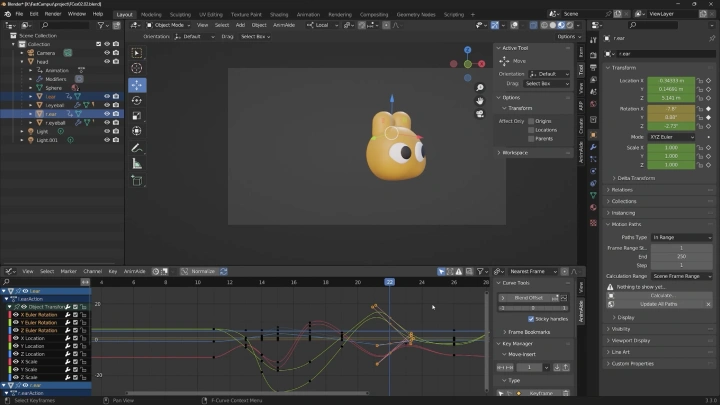Image resolution: width=720 pixels, height=405 pixels.
Task: Click the lock icon beside Scale X
Action: 700,148
